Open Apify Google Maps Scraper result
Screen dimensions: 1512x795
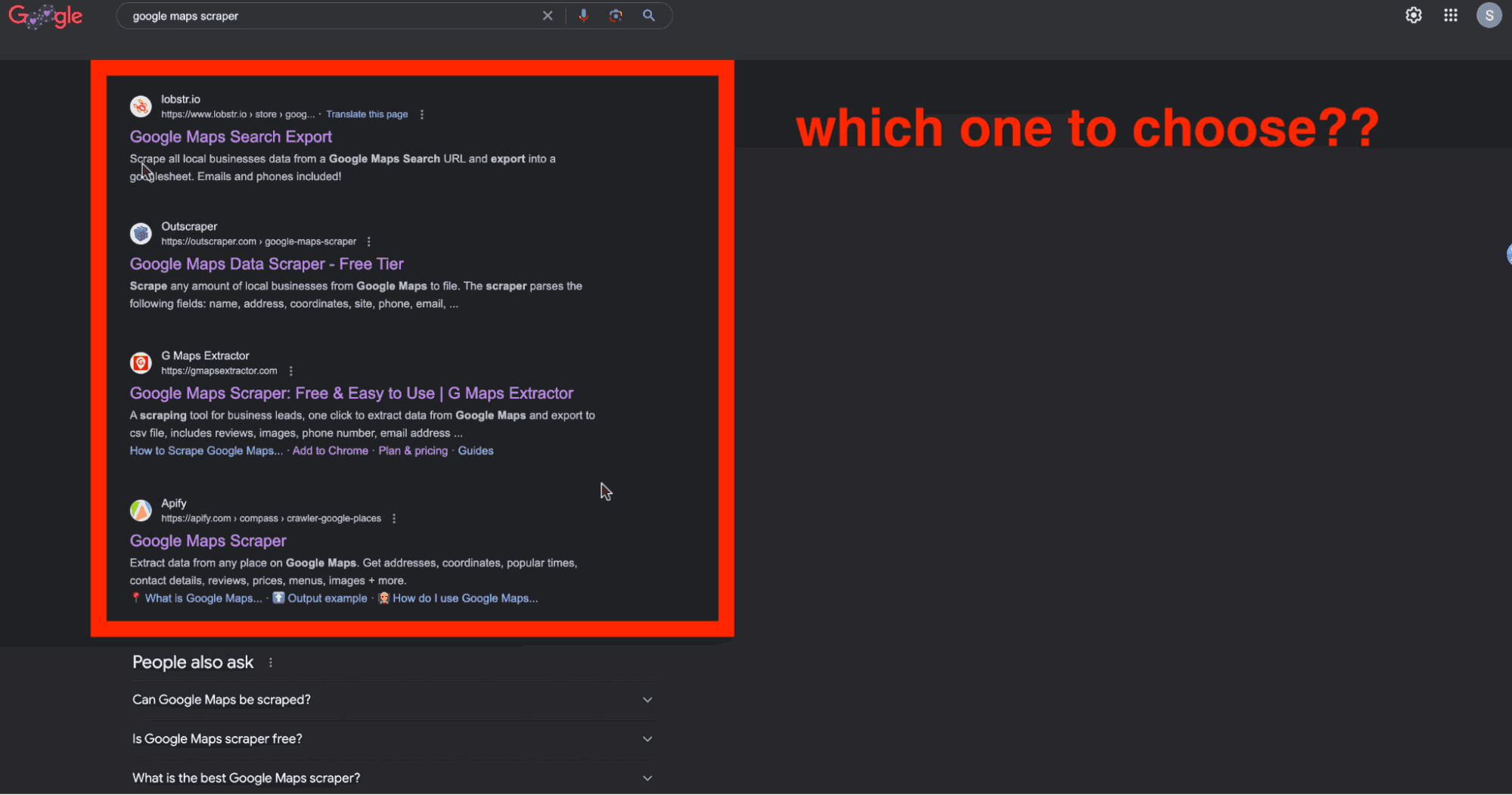[208, 541]
